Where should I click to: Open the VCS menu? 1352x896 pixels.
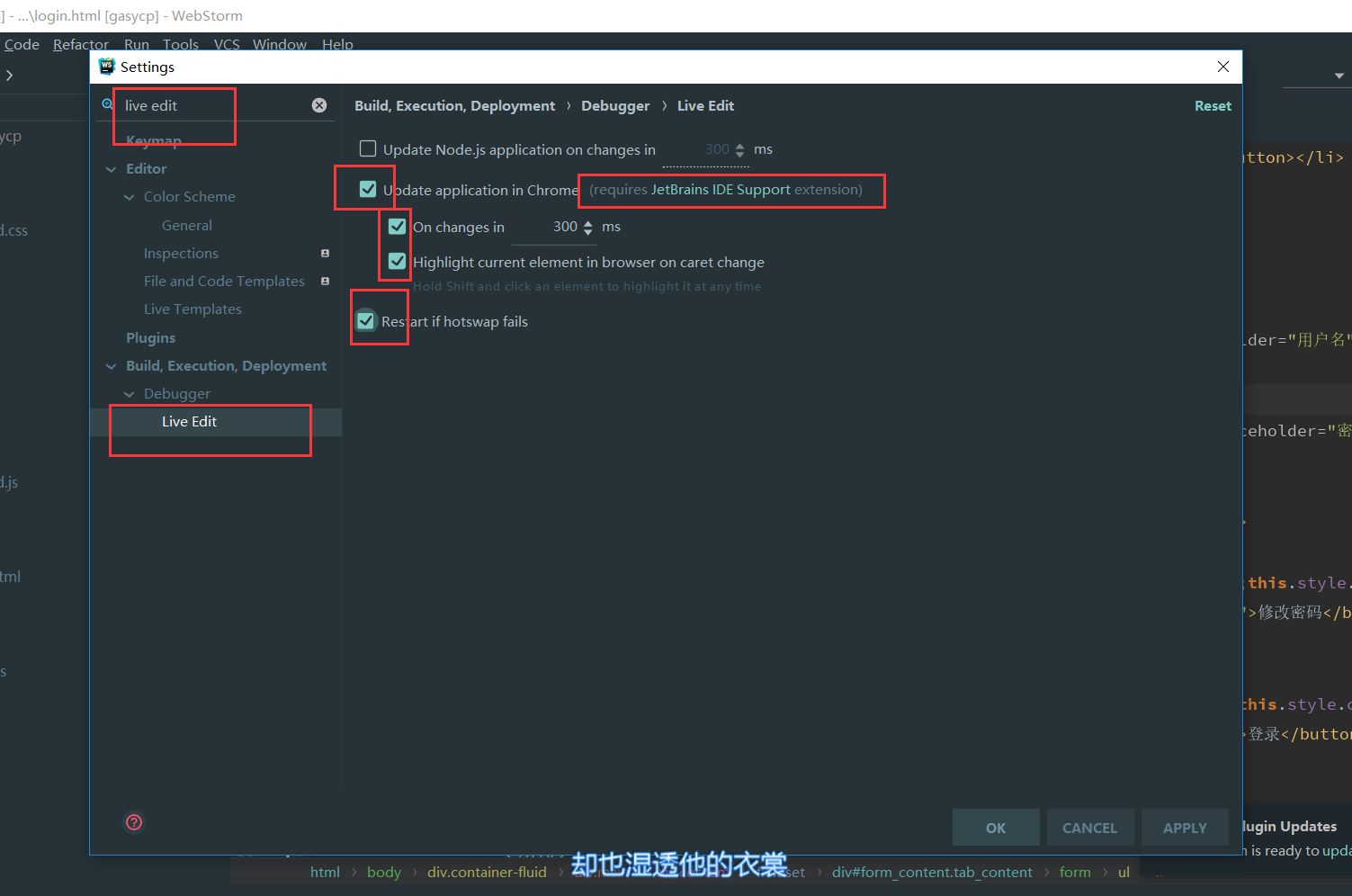[x=227, y=44]
